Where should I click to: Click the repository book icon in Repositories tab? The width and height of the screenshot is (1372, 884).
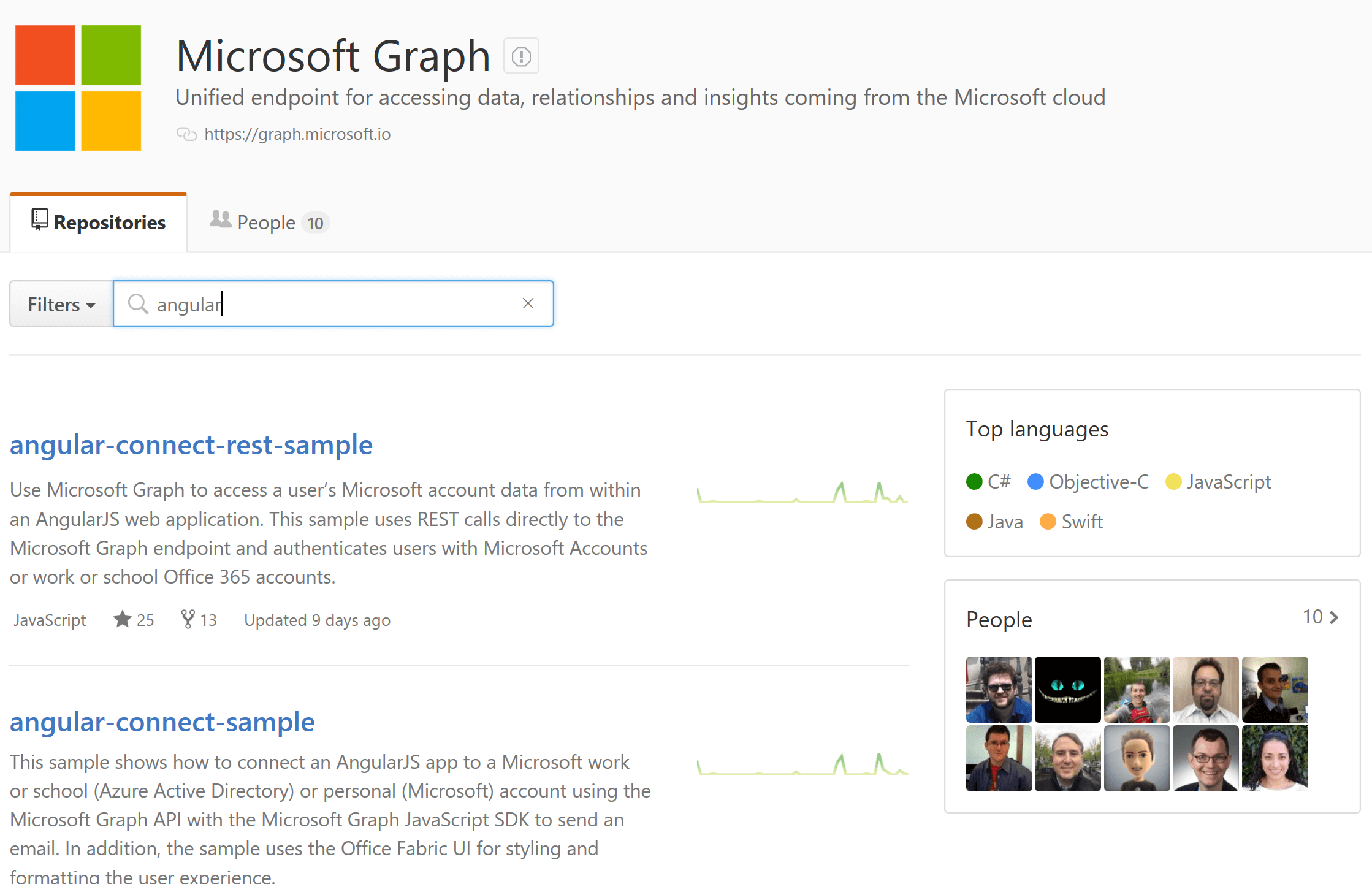point(39,220)
